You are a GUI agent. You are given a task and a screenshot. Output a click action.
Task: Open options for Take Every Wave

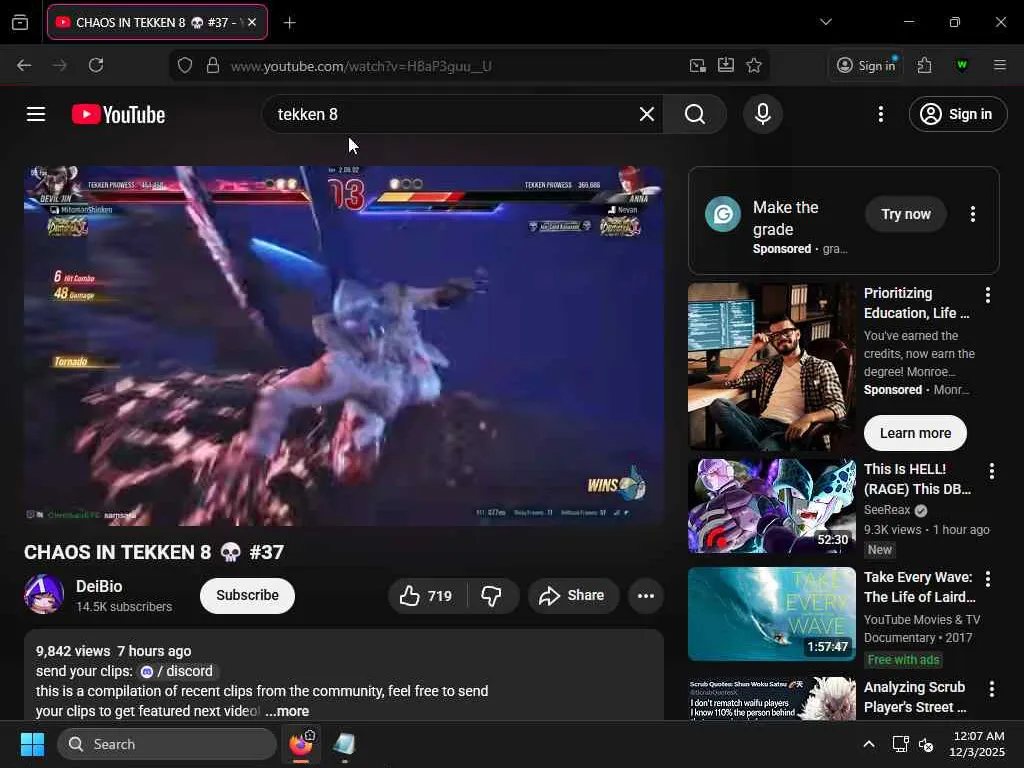point(988,579)
